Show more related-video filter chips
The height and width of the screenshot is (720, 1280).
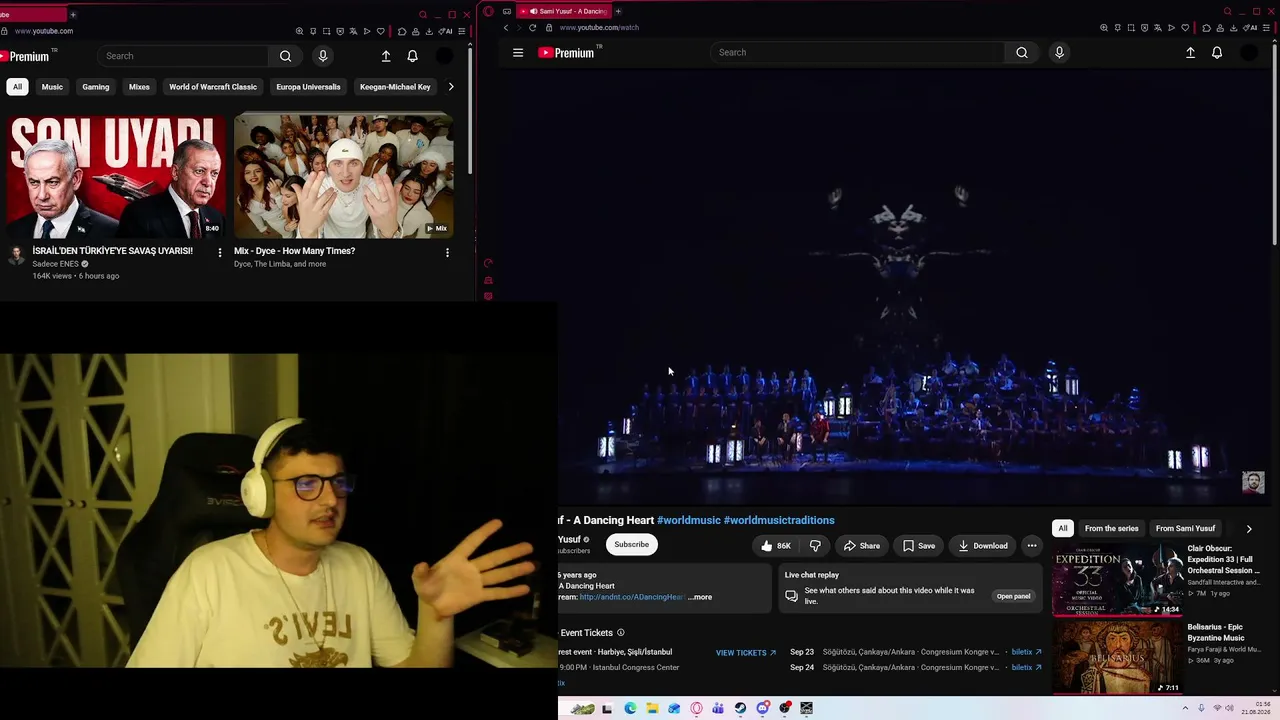click(x=1248, y=529)
